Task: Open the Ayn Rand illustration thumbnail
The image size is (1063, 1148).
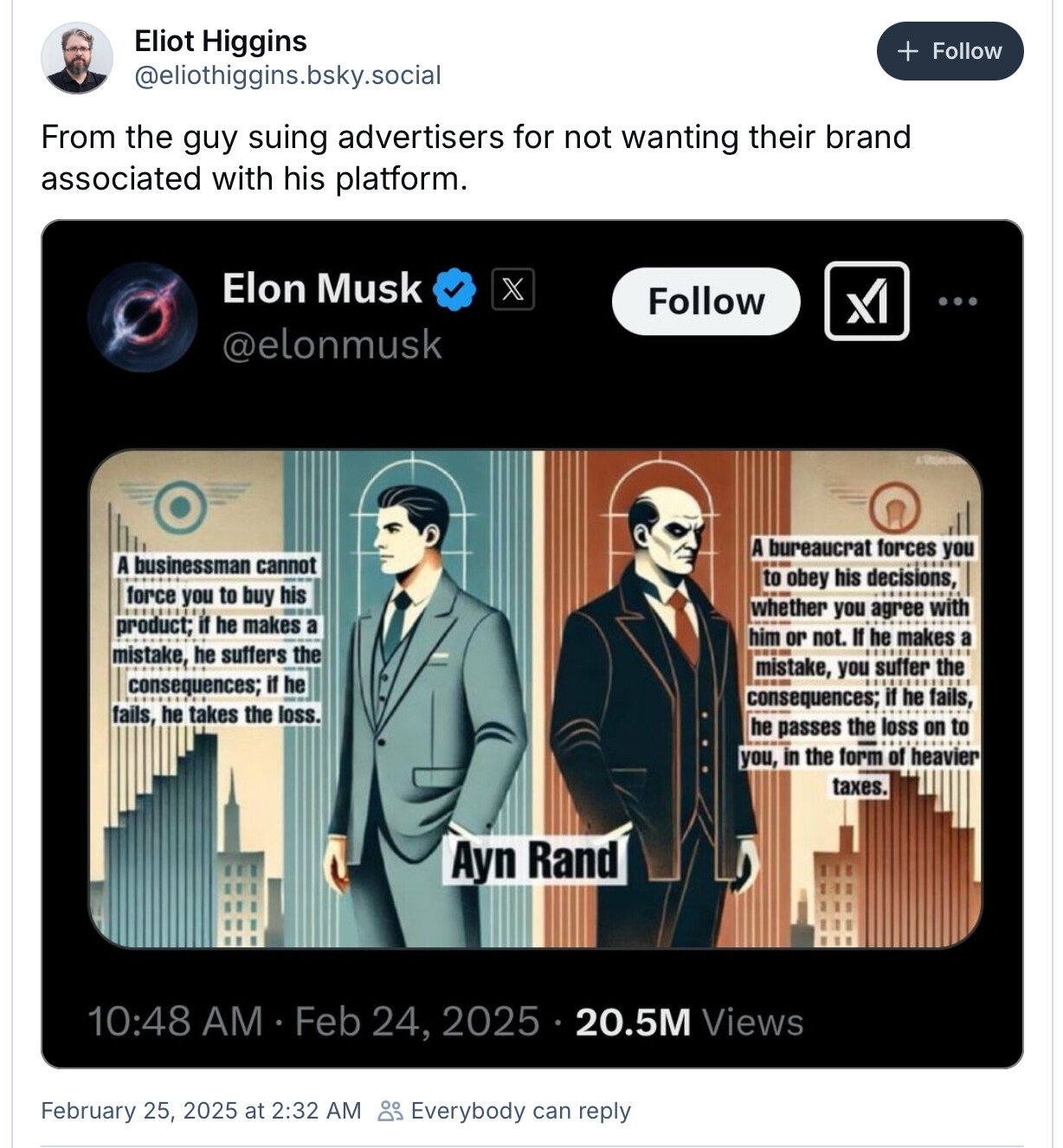Action: click(x=535, y=698)
